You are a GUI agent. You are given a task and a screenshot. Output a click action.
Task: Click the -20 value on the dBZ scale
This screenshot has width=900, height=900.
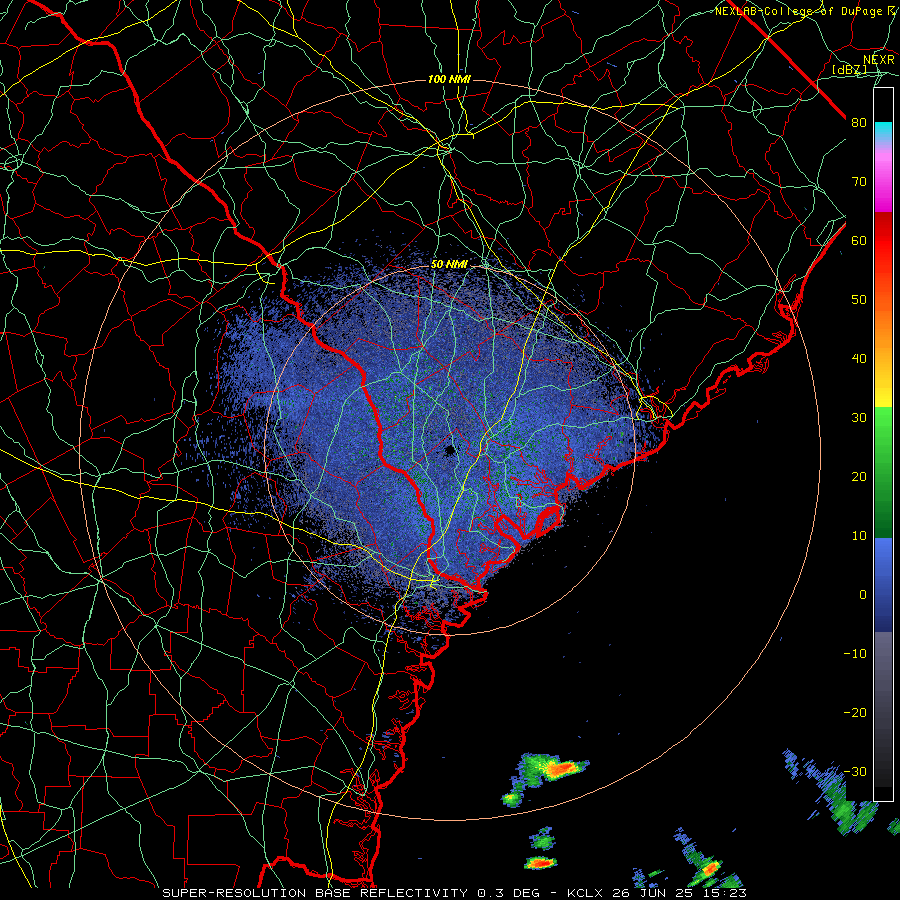point(855,712)
